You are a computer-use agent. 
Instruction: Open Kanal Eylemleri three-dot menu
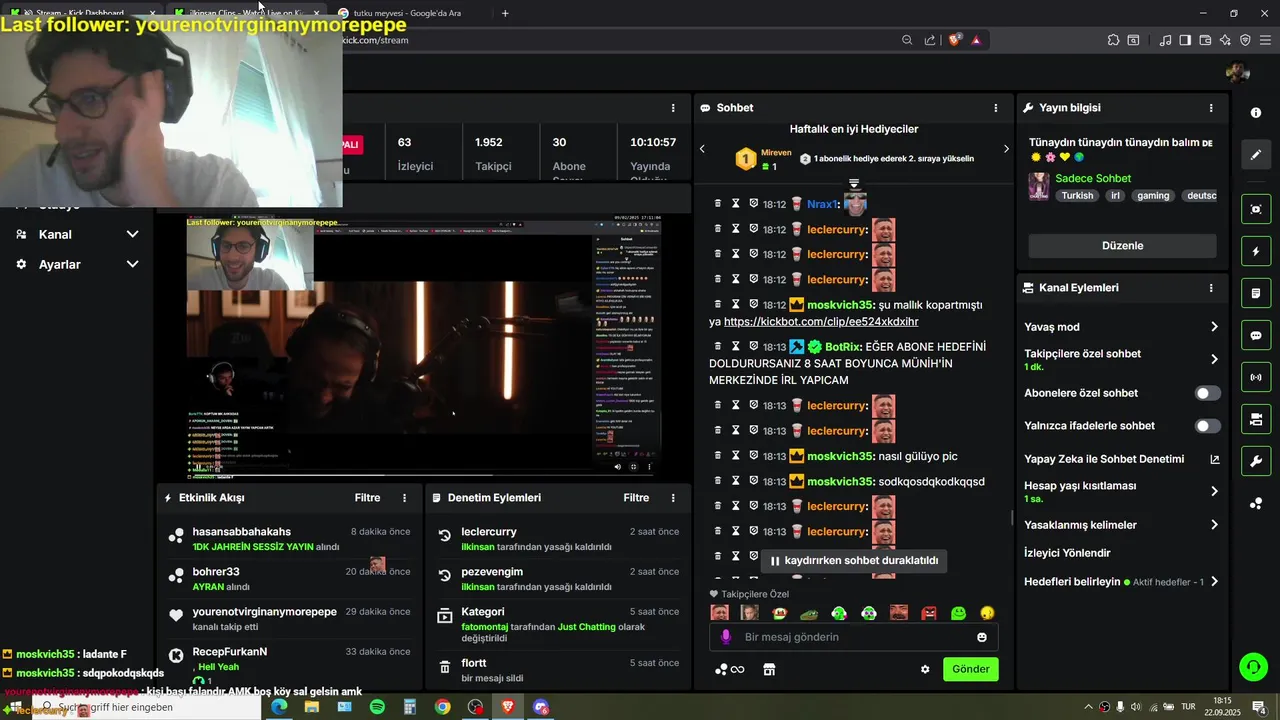(1211, 288)
